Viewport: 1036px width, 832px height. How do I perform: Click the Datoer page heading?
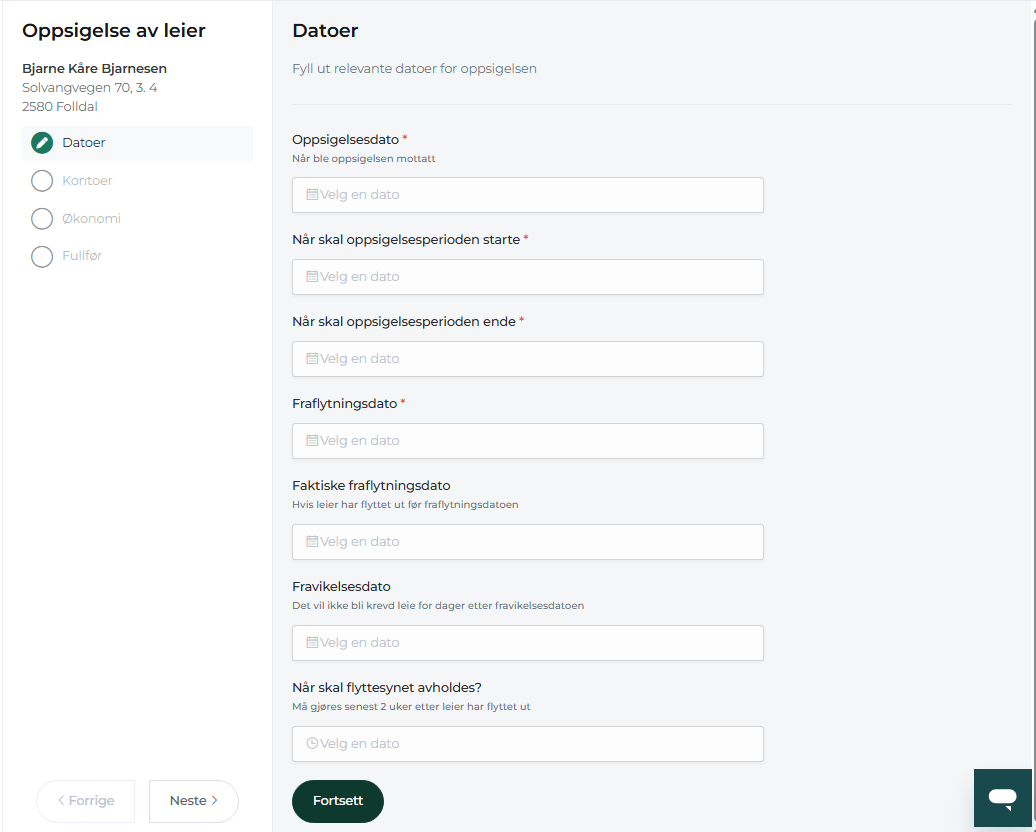pyautogui.click(x=325, y=30)
